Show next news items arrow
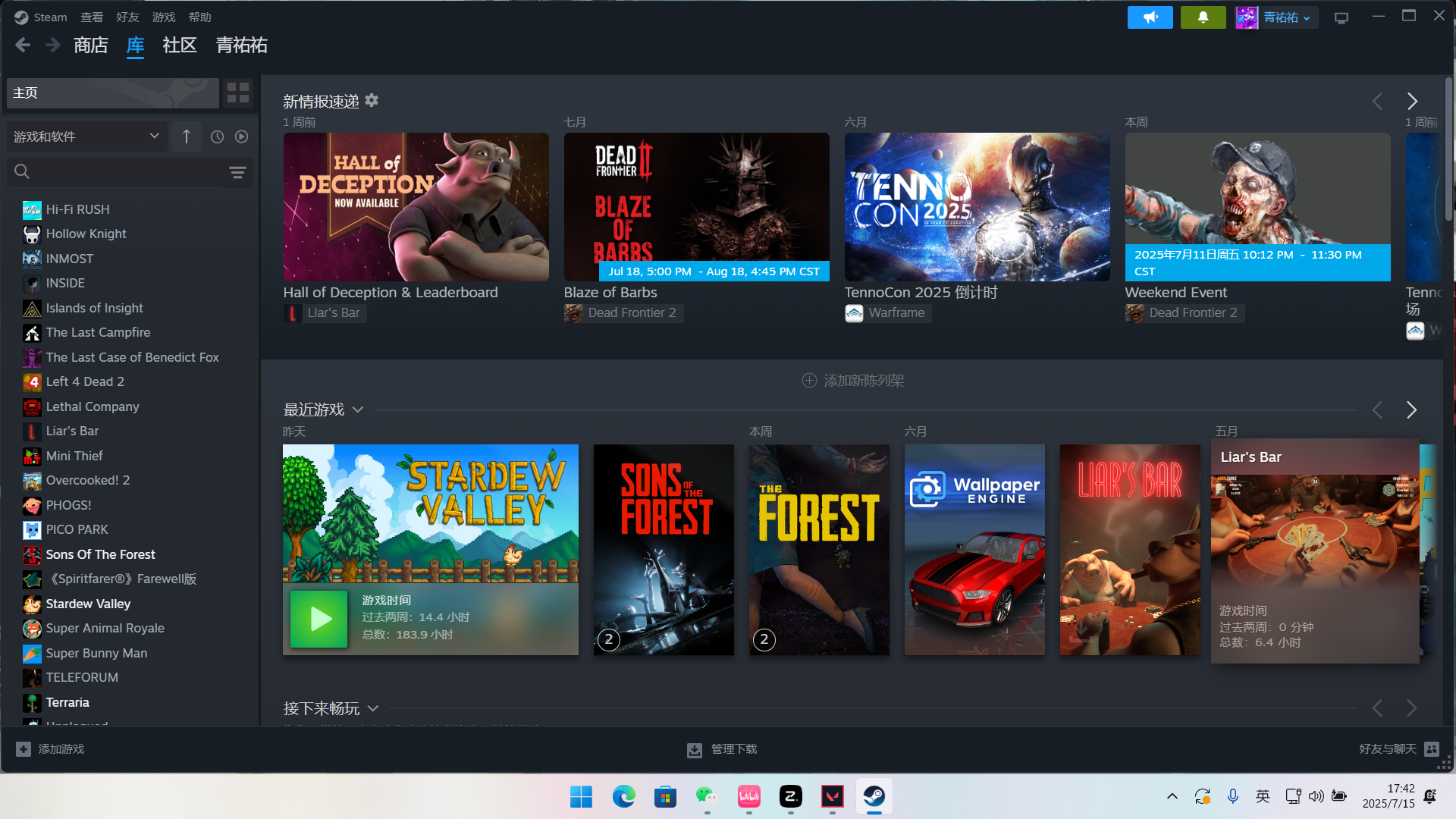 click(x=1412, y=101)
